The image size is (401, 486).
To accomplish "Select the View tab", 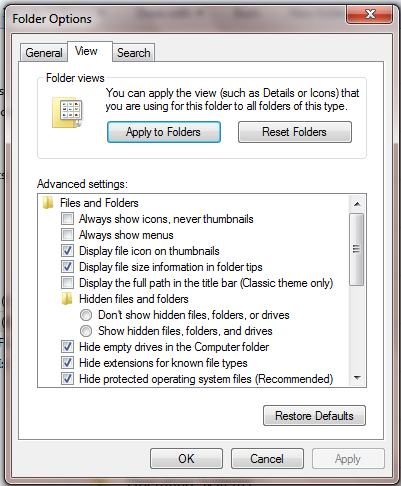I will click(90, 51).
